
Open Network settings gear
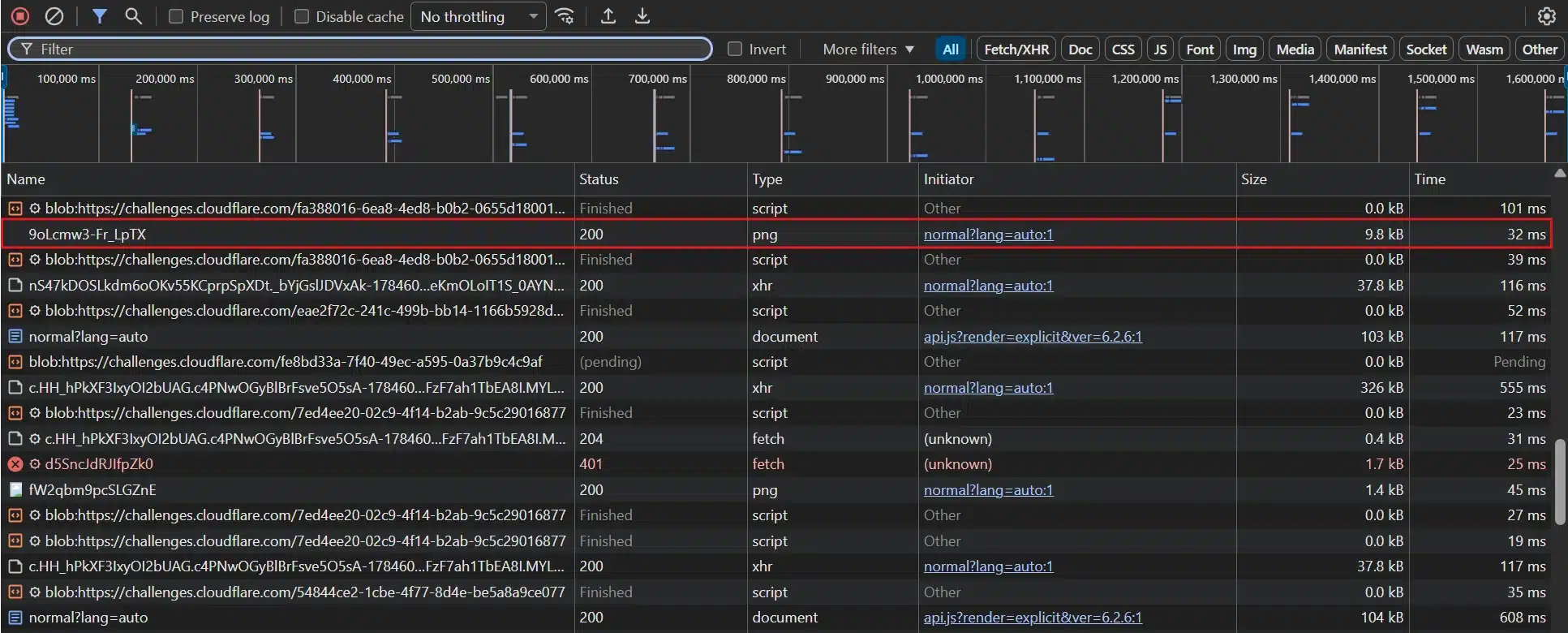1547,16
